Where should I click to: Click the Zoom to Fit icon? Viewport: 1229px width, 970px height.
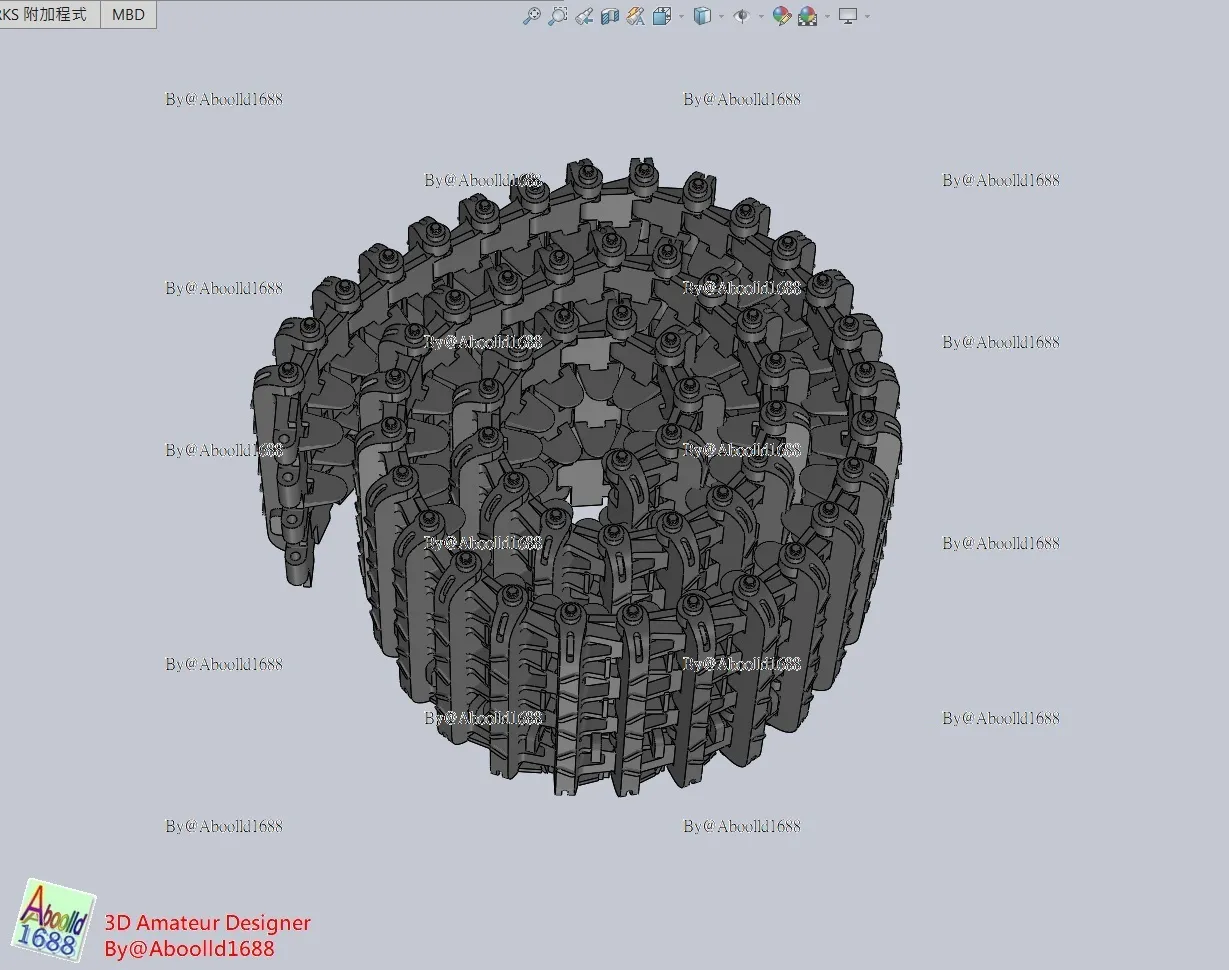pyautogui.click(x=531, y=16)
